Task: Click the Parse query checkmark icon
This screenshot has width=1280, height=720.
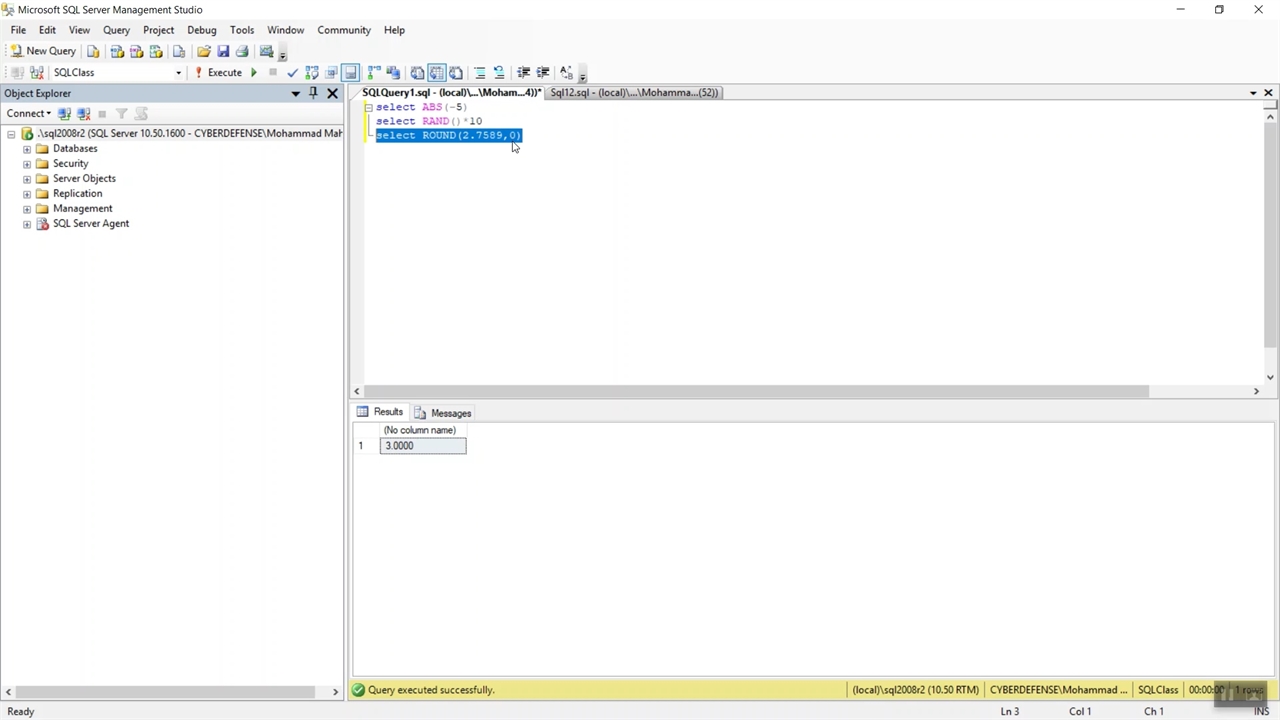Action: click(292, 73)
